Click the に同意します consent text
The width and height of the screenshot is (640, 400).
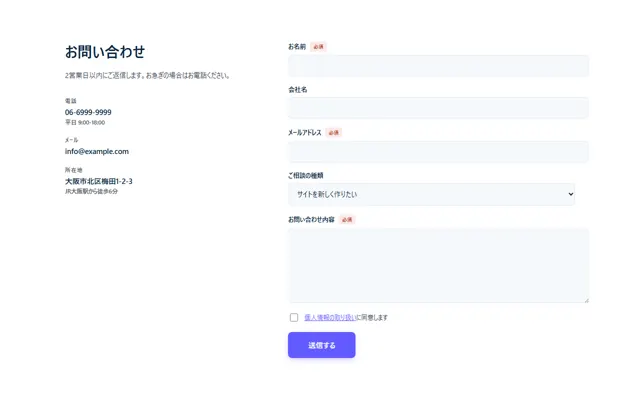coord(372,317)
